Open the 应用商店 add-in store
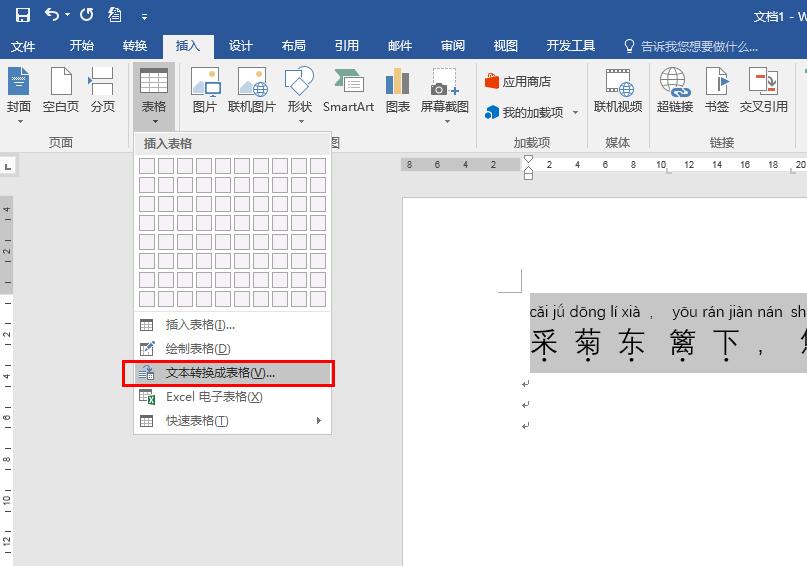The image size is (807, 566). pos(518,81)
